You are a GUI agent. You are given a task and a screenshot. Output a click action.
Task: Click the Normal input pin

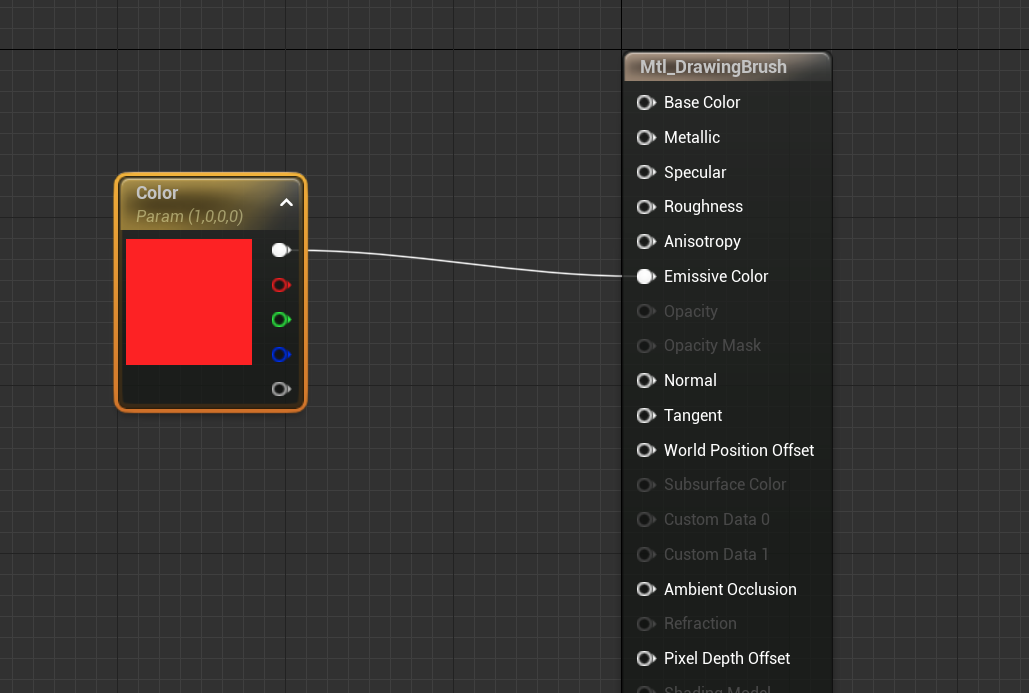pos(646,381)
